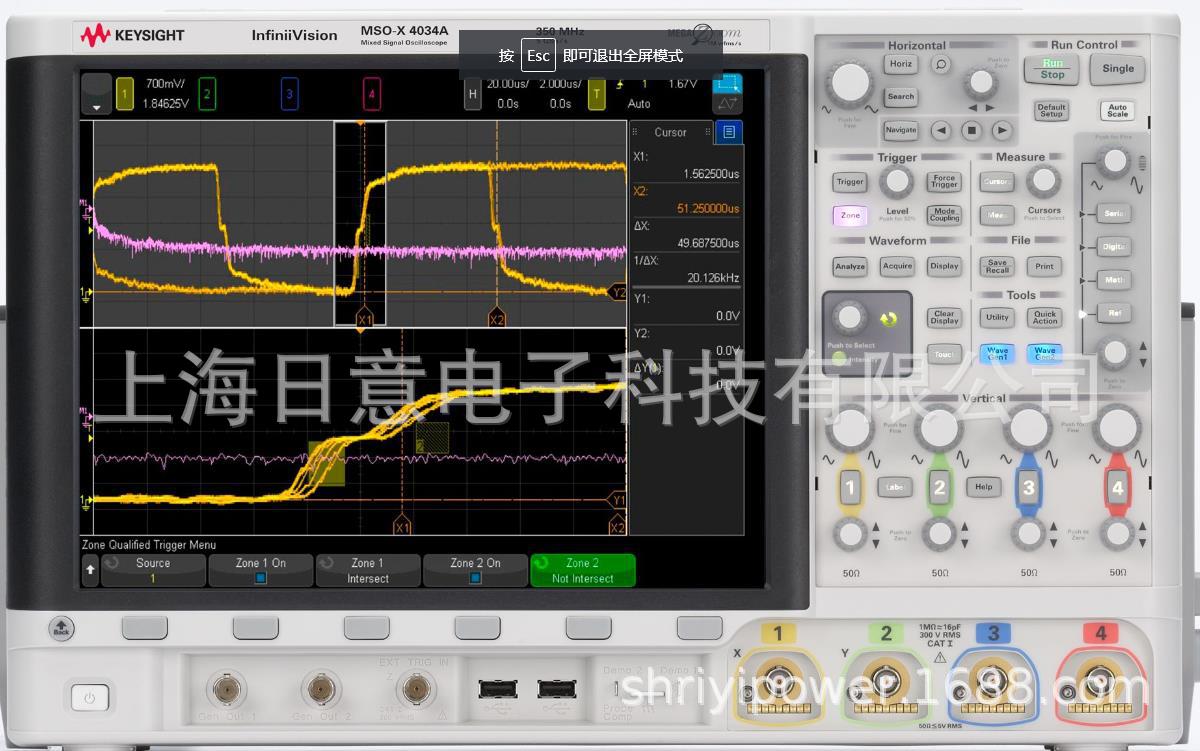Push the large Horizontal scale knob

849,82
